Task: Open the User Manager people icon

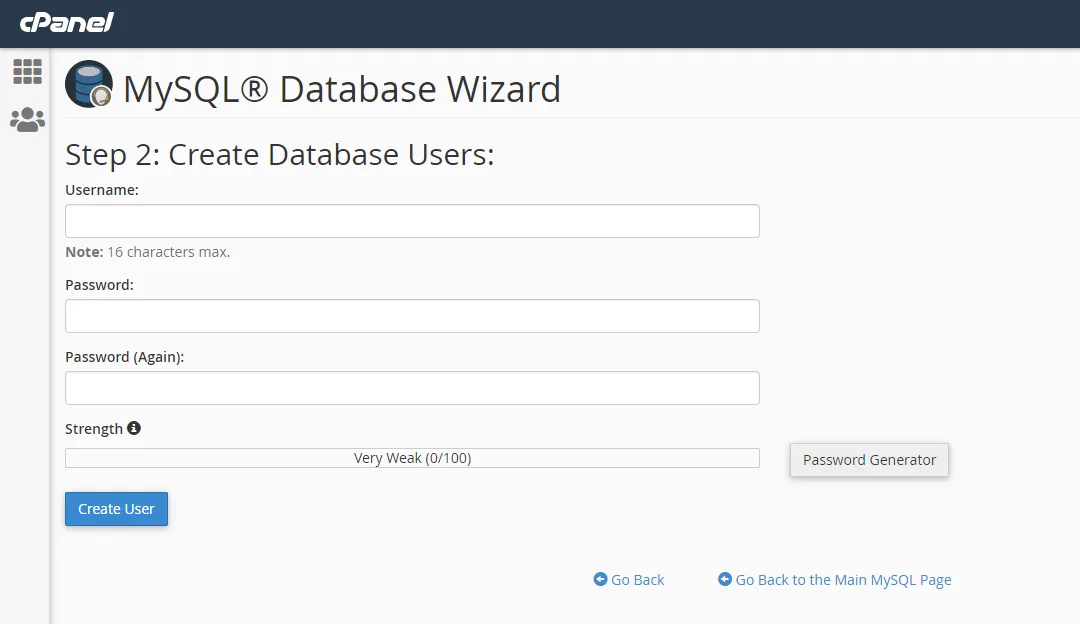Action: click(x=28, y=119)
